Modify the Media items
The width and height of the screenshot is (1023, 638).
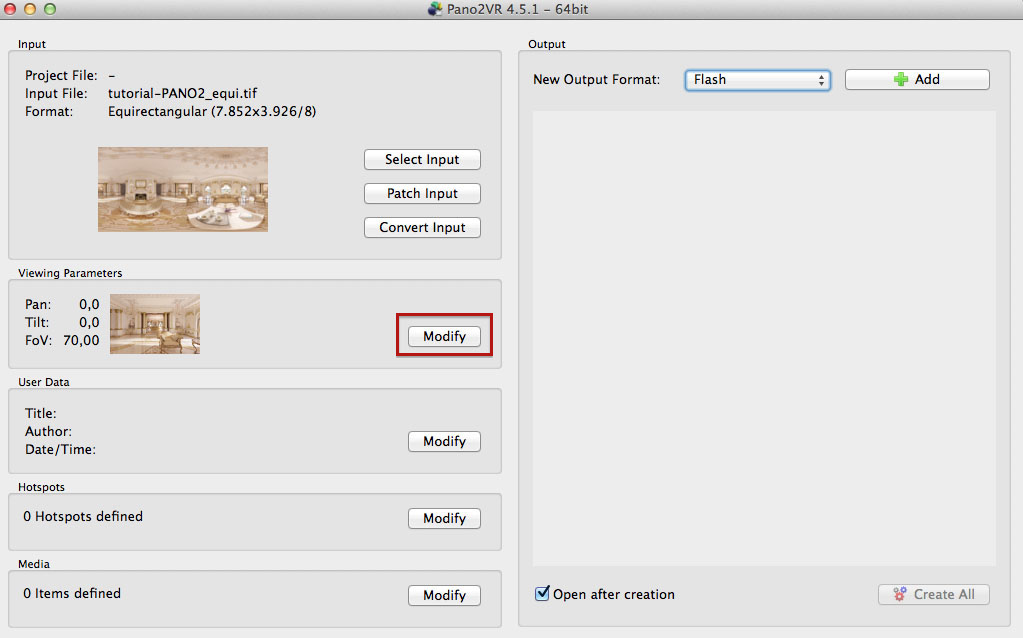(444, 595)
